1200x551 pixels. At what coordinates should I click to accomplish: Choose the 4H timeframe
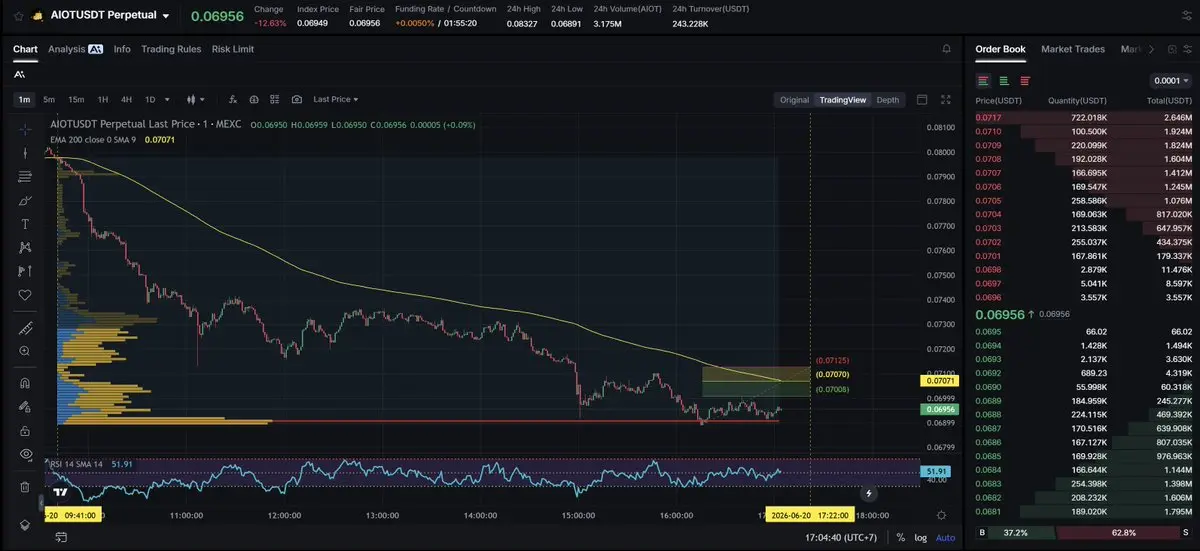[x=127, y=100]
